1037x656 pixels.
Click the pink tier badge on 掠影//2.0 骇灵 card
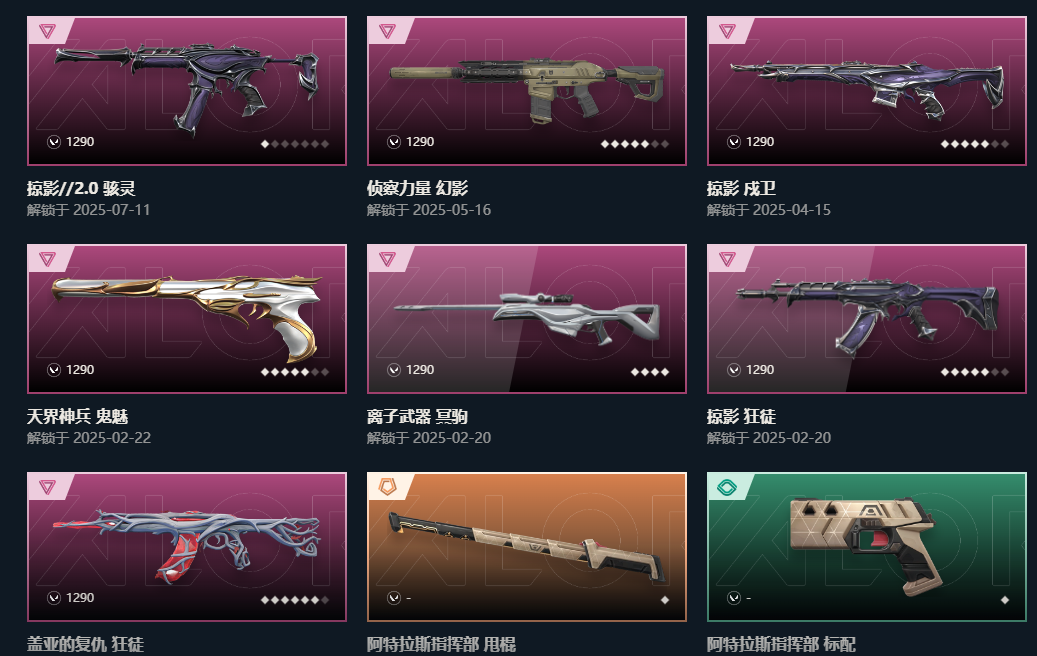click(48, 30)
